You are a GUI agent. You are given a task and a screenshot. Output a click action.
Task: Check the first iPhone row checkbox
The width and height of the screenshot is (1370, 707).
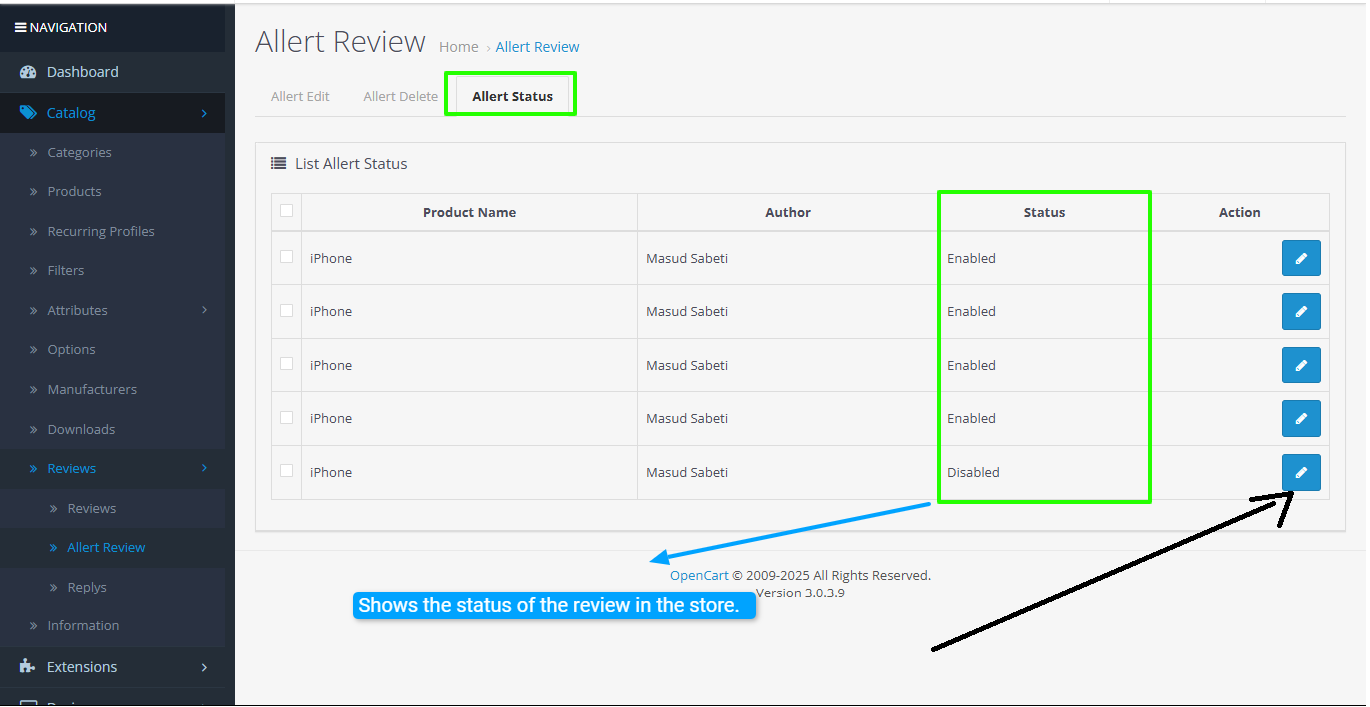tap(287, 257)
